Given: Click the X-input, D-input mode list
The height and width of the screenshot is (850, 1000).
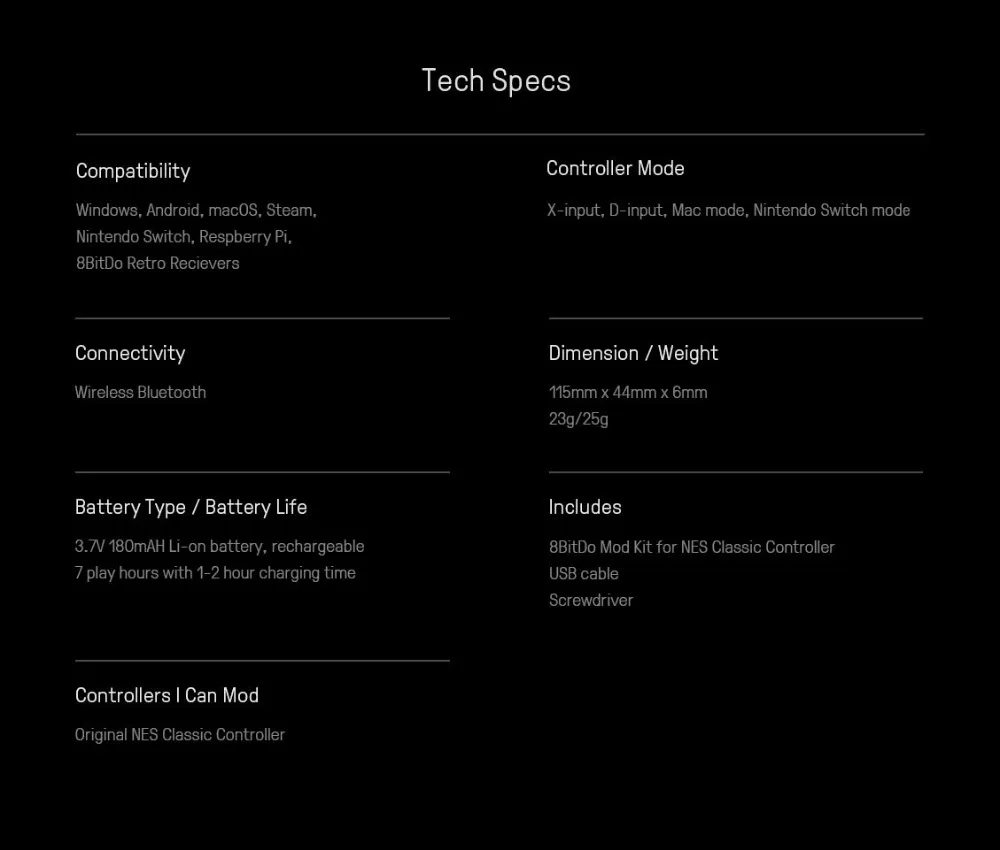Looking at the screenshot, I should coord(728,210).
